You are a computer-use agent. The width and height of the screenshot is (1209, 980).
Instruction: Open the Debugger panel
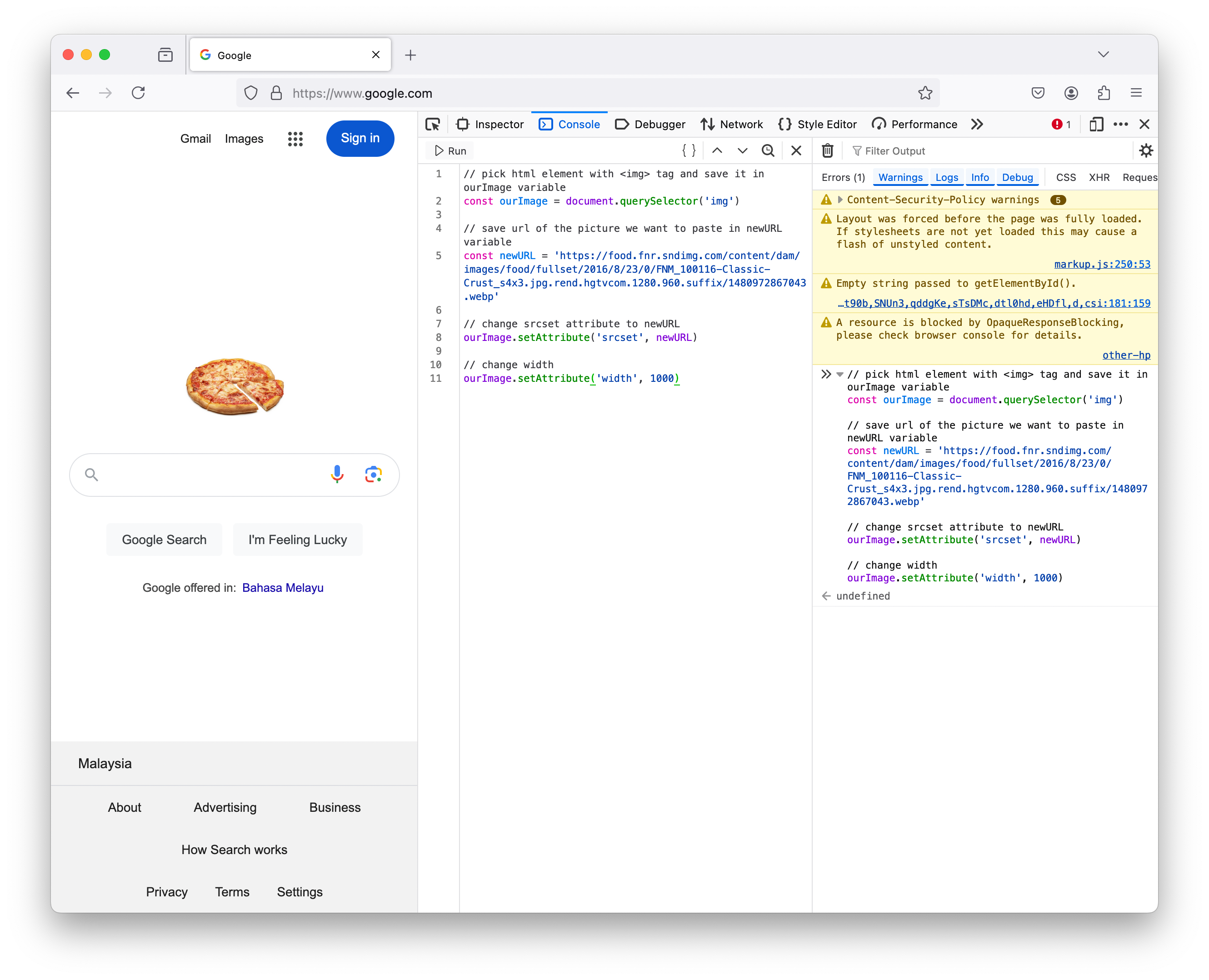point(650,124)
